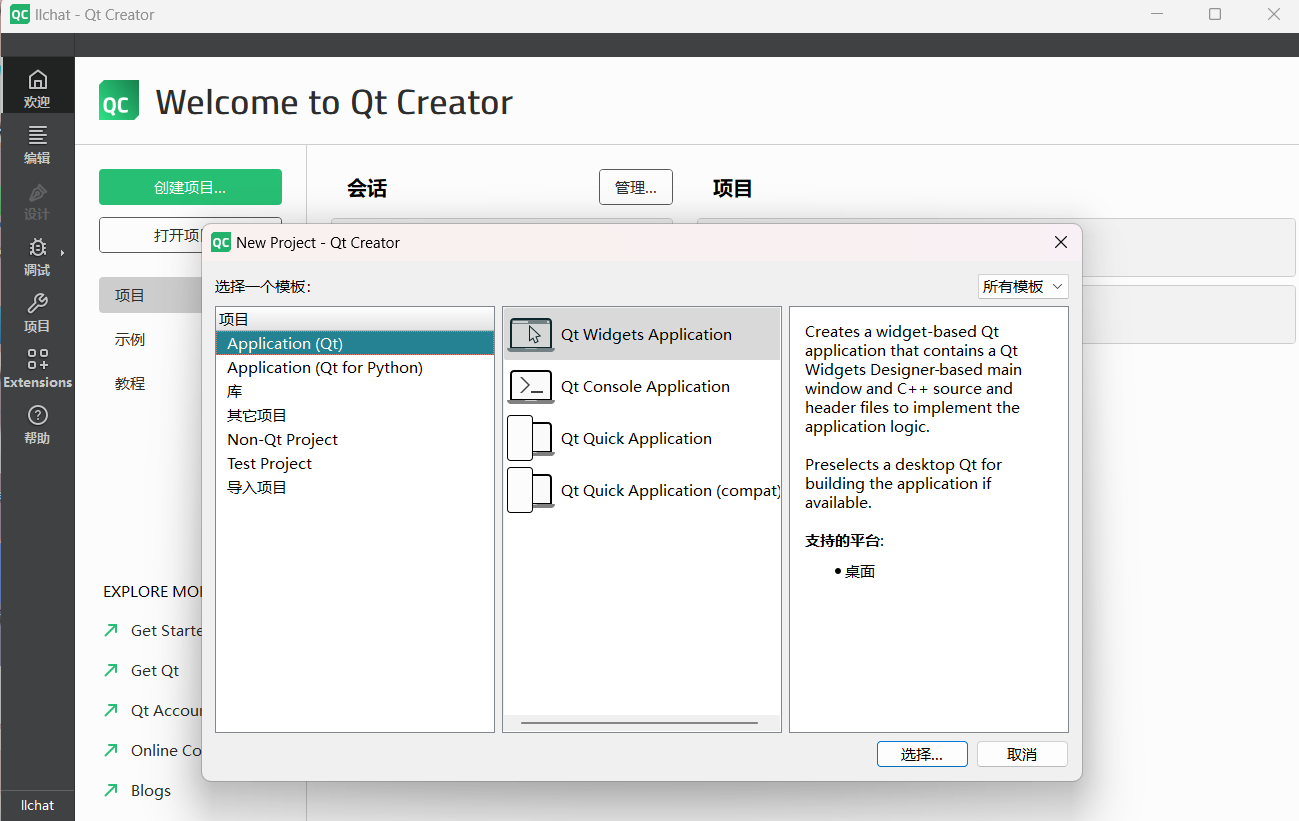Screen dimensions: 1299x821
Task: Click the 创建项目... green button
Action: [190, 187]
